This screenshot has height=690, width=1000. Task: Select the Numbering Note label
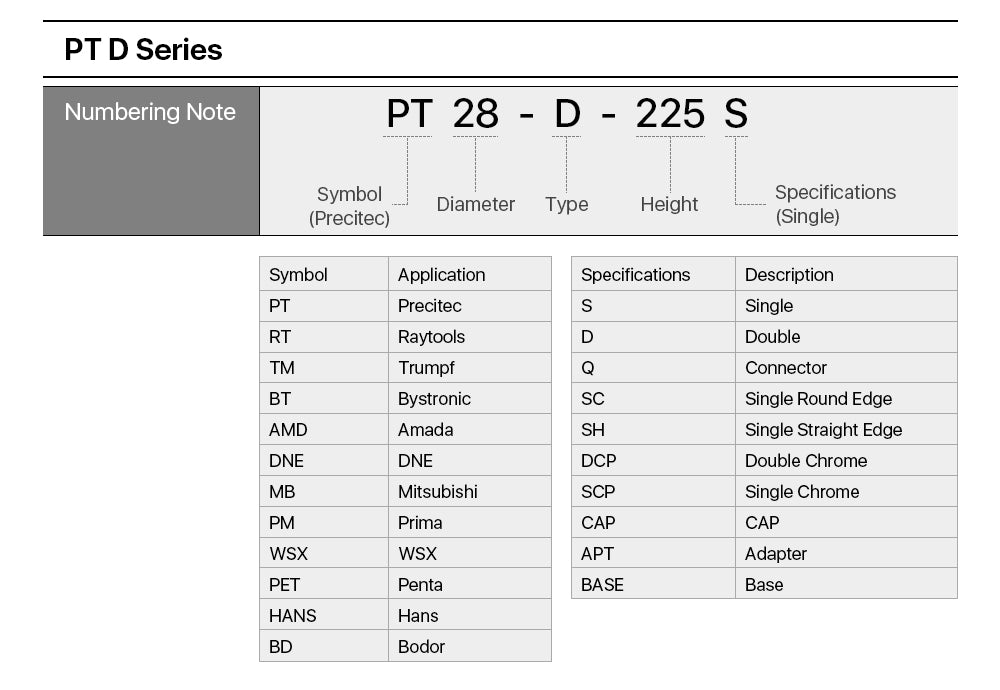[150, 112]
